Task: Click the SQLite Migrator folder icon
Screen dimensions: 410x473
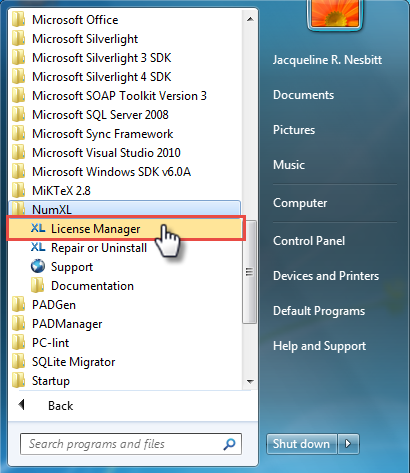Action: pos(19,362)
